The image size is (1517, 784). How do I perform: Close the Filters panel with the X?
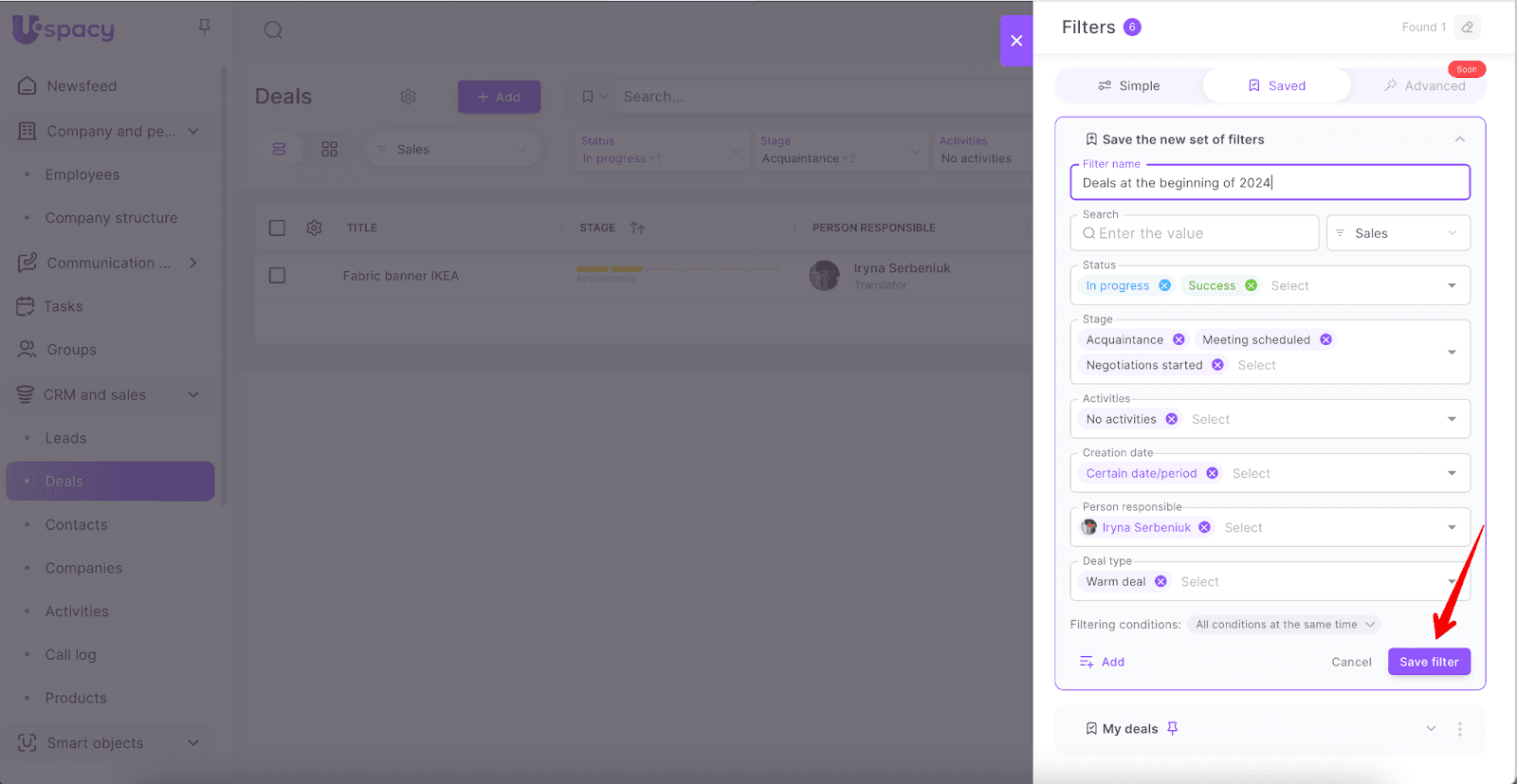1015,41
